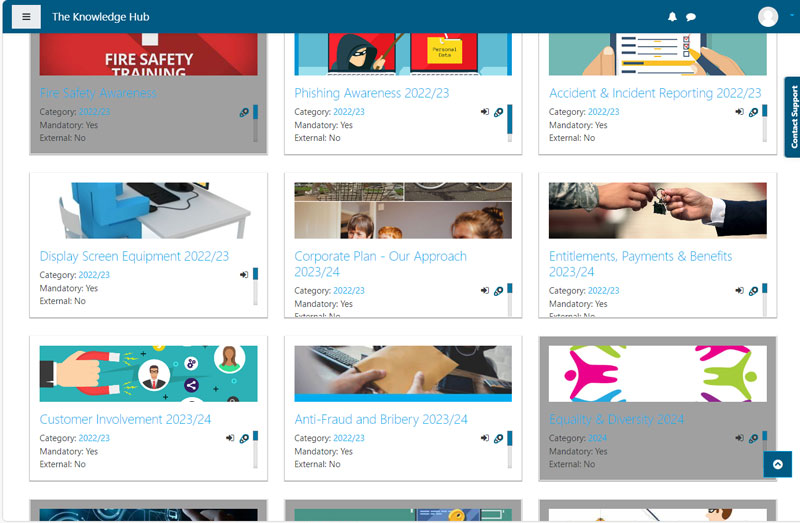Click the link icon on Fire Safety Awareness

point(244,112)
